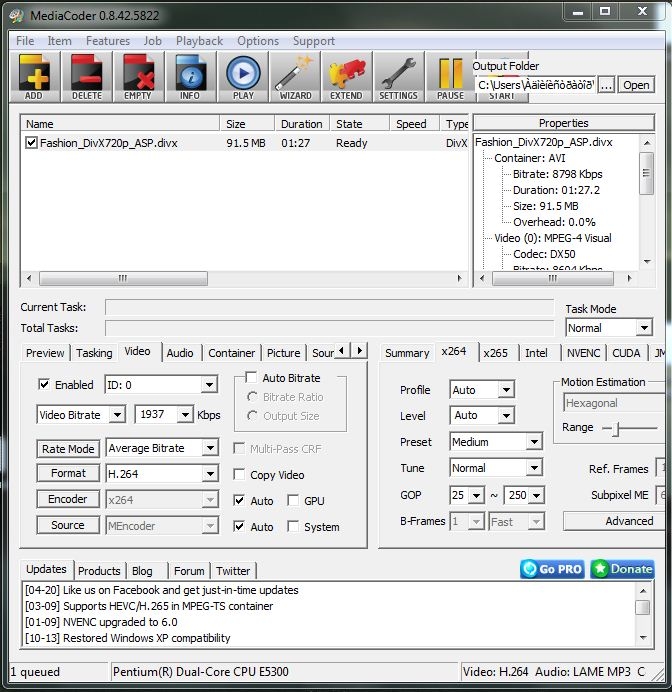
Task: Click the DELETE toolbar icon
Action: click(86, 77)
